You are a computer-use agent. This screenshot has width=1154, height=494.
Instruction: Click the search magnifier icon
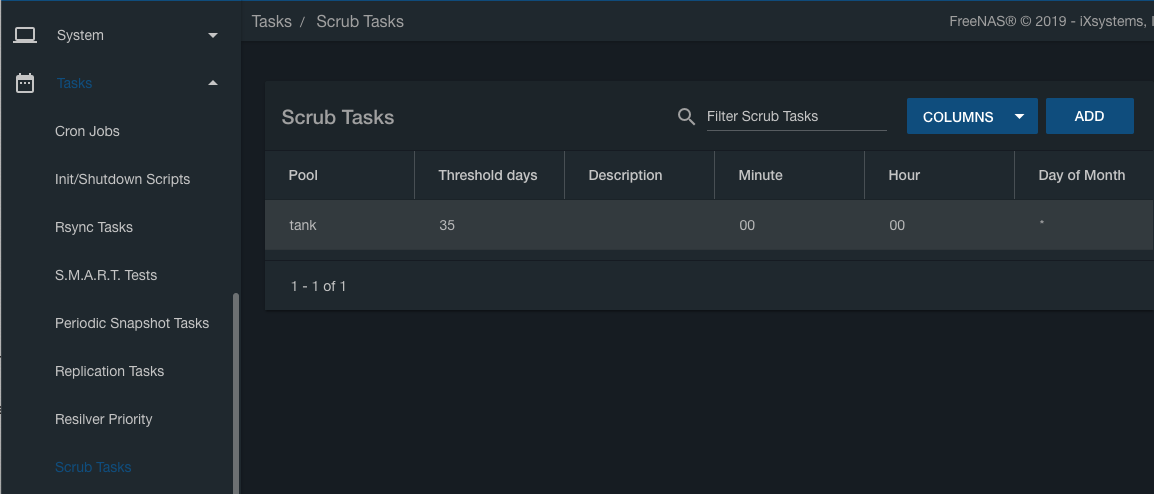click(686, 117)
